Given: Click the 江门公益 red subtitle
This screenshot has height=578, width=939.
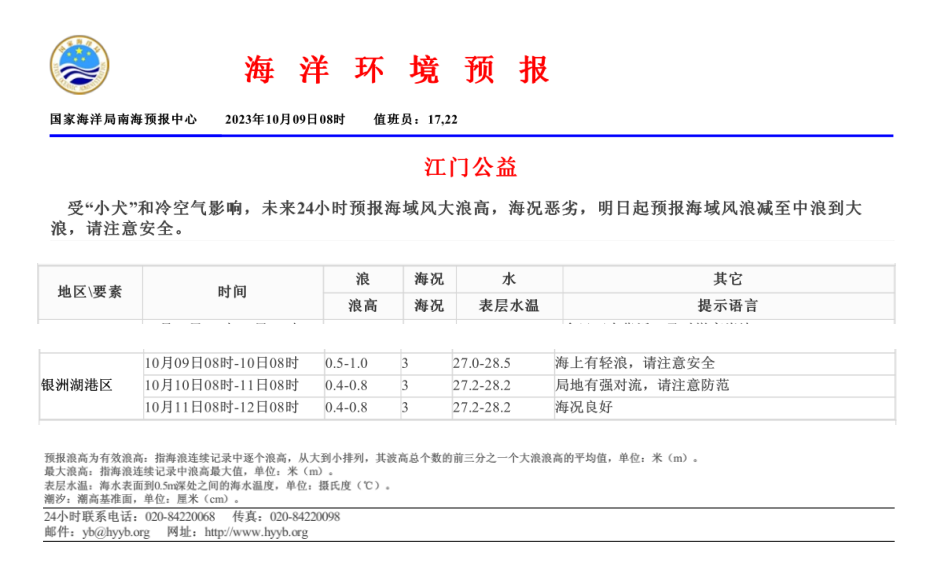Looking at the screenshot, I should (470, 166).
